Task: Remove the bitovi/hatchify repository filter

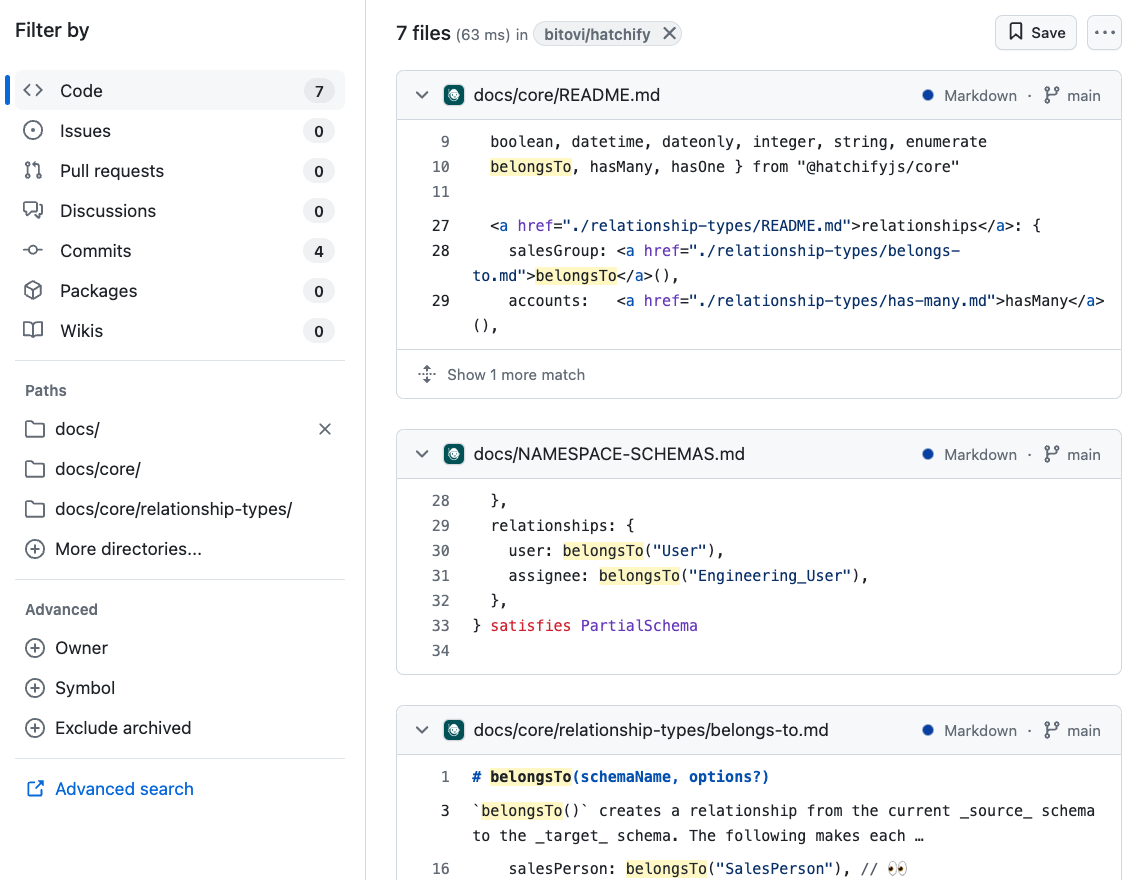Action: [670, 33]
